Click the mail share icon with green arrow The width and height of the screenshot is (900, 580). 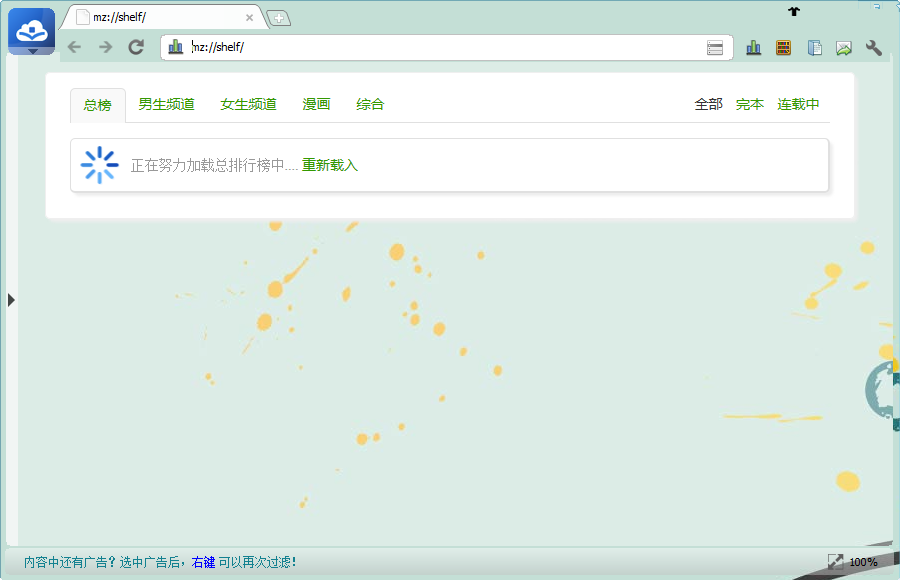(844, 47)
